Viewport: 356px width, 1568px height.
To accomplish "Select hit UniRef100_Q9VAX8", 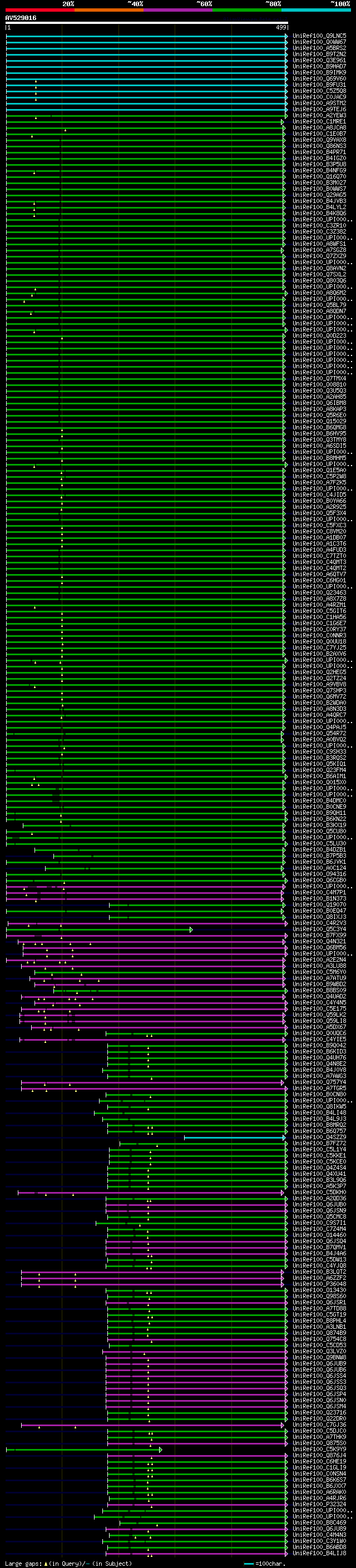I will tap(319, 140).
